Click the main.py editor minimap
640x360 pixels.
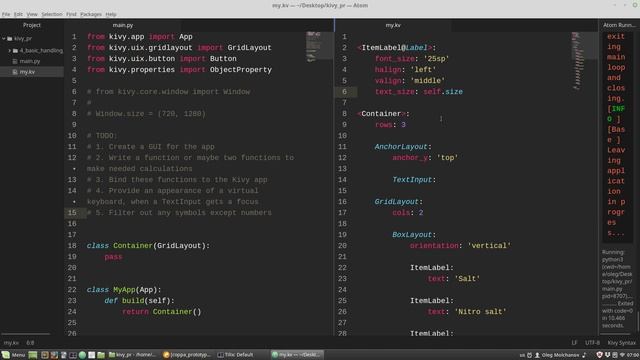pos(319,47)
